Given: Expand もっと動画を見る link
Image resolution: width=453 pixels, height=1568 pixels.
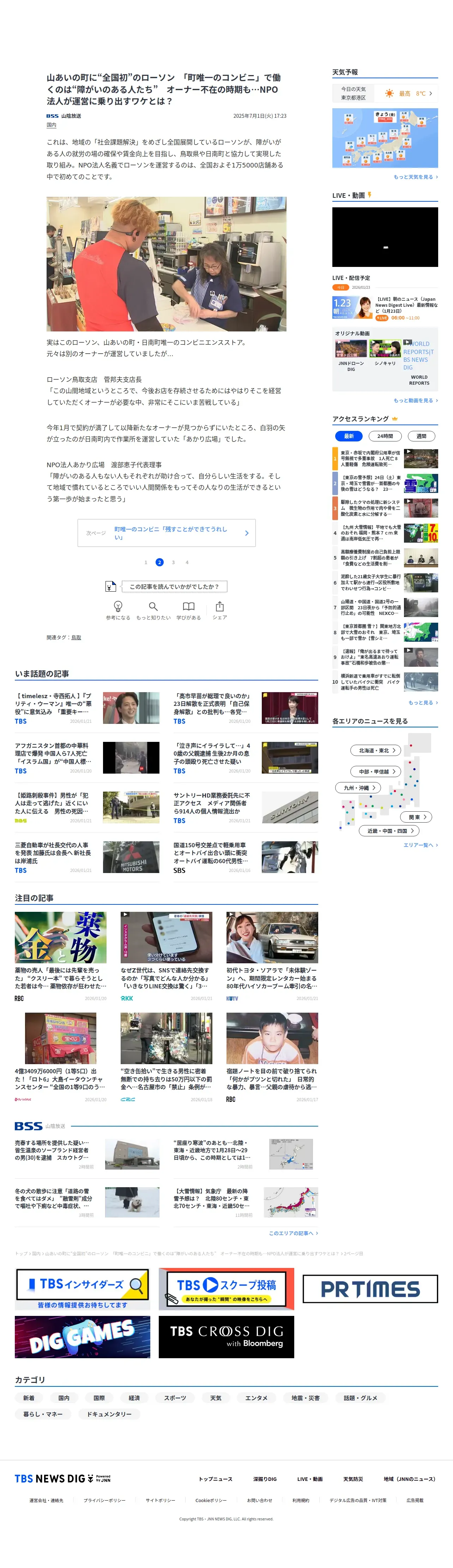Looking at the screenshot, I should point(416,400).
